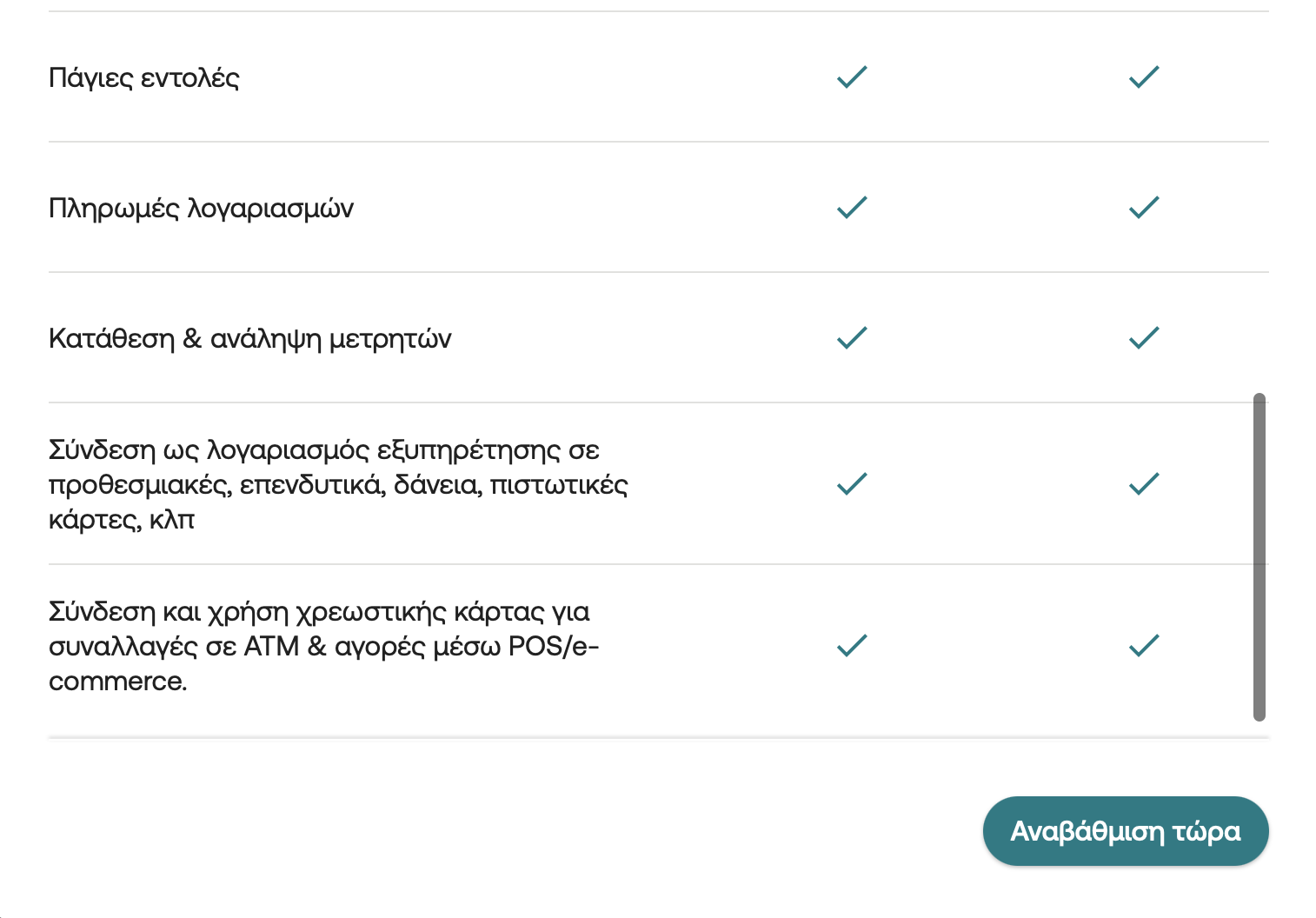This screenshot has width=1316, height=918.
Task: Click first-column checkmark for Πληρωμές λογαριασμών
Action: point(852,207)
